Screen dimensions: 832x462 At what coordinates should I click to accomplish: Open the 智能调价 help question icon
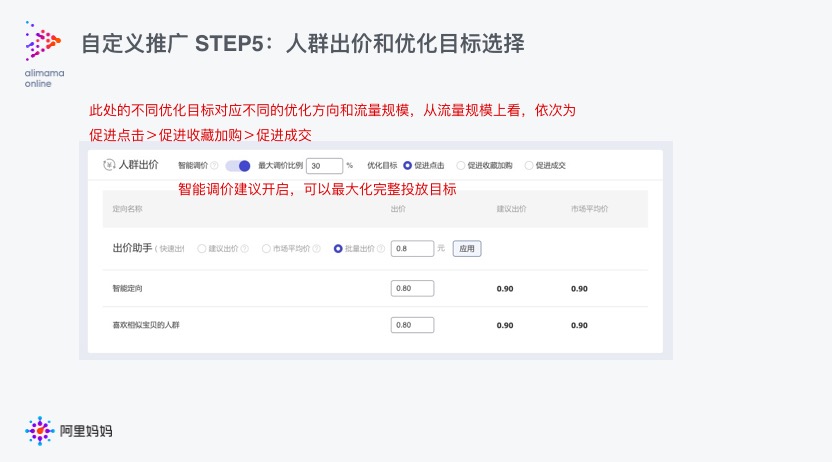pyautogui.click(x=214, y=165)
